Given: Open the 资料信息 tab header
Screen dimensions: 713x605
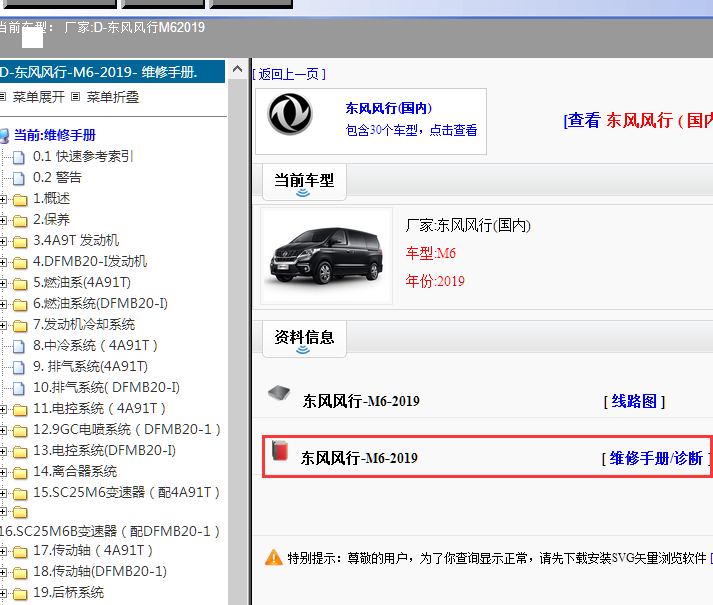Looking at the screenshot, I should [304, 339].
